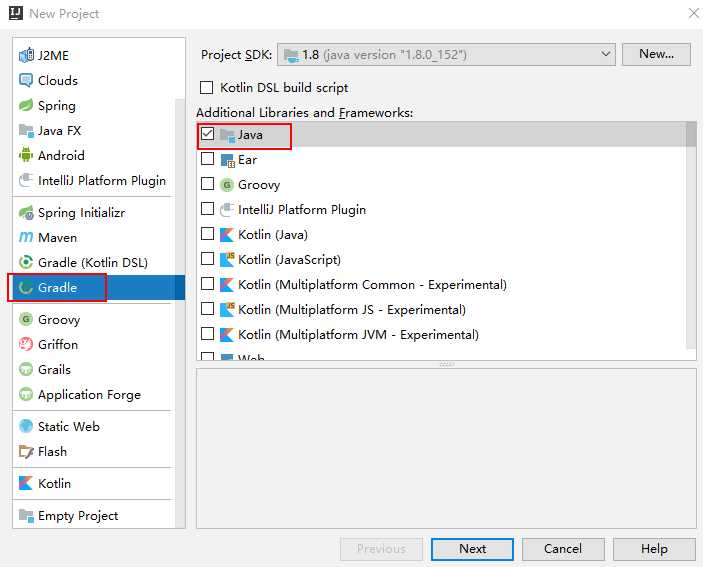This screenshot has width=703, height=567.
Task: Click the Groovy icon in left sidebar
Action: pyautogui.click(x=26, y=319)
